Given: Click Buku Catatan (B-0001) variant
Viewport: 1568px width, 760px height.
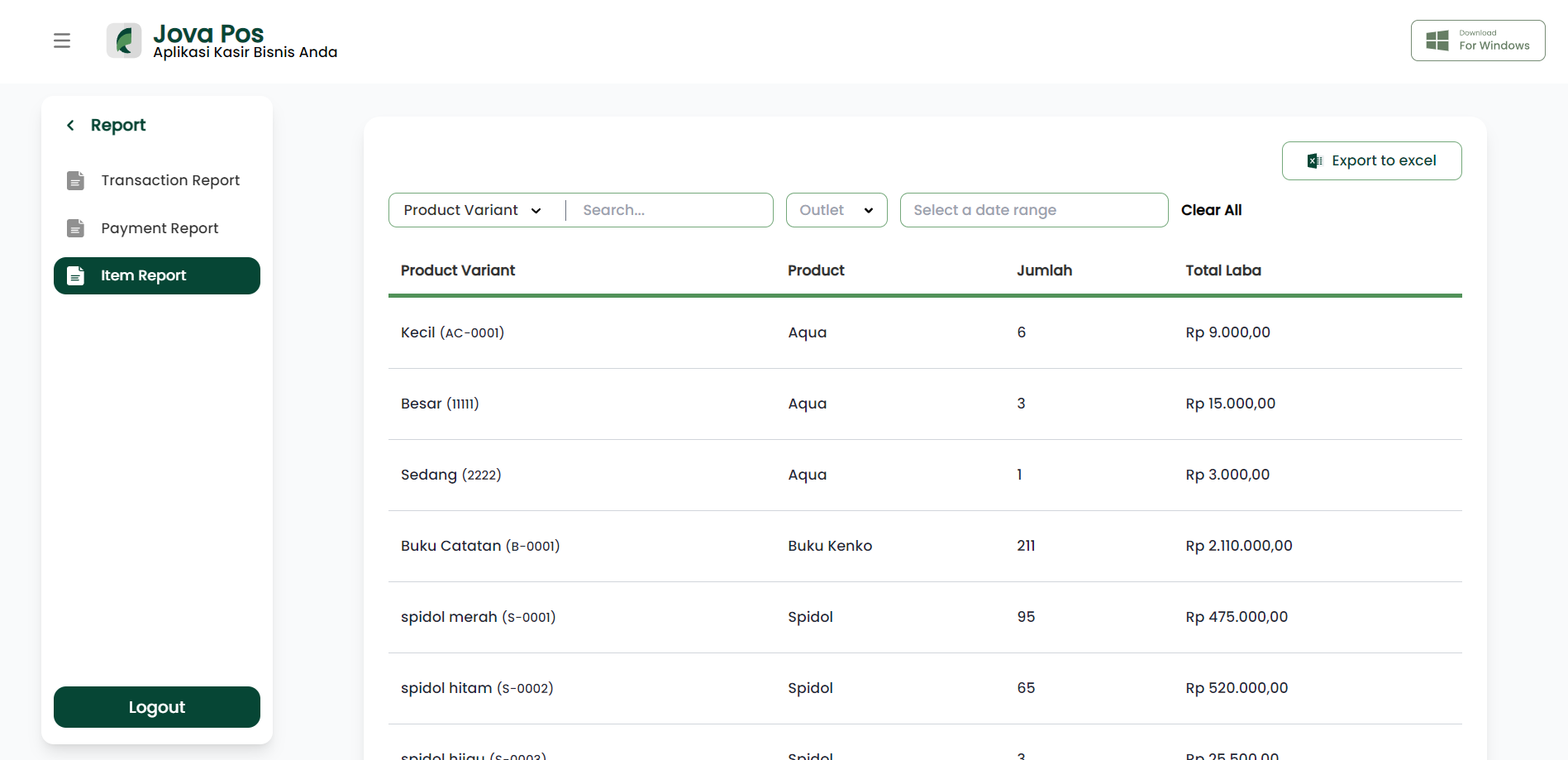Looking at the screenshot, I should [480, 546].
